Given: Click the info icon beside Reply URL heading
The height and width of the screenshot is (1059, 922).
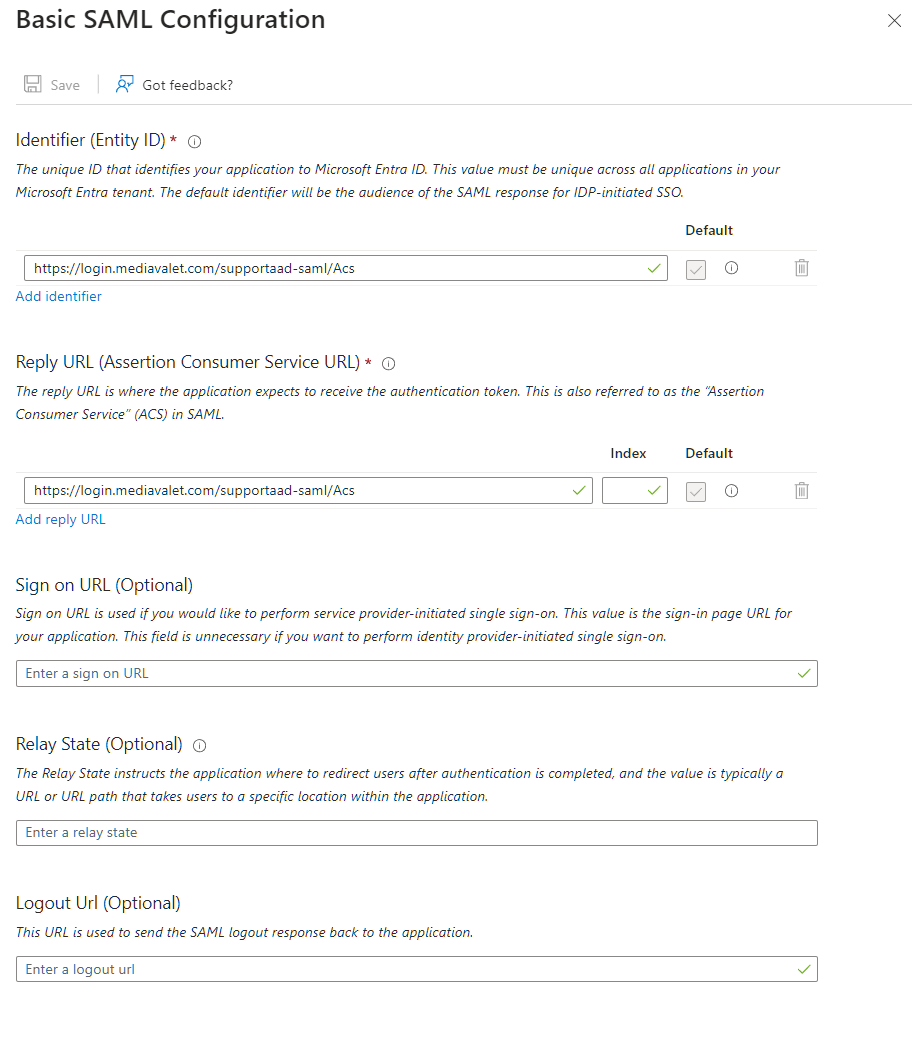Looking at the screenshot, I should point(388,363).
